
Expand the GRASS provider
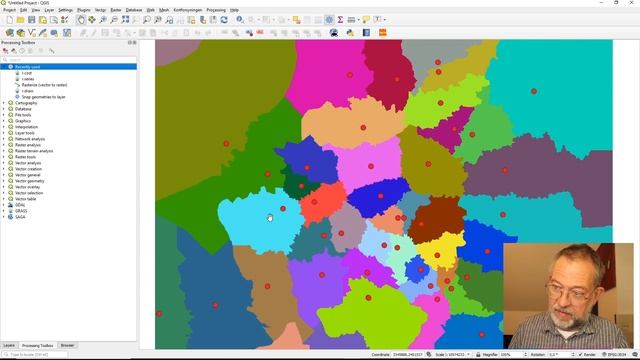(x=4, y=211)
